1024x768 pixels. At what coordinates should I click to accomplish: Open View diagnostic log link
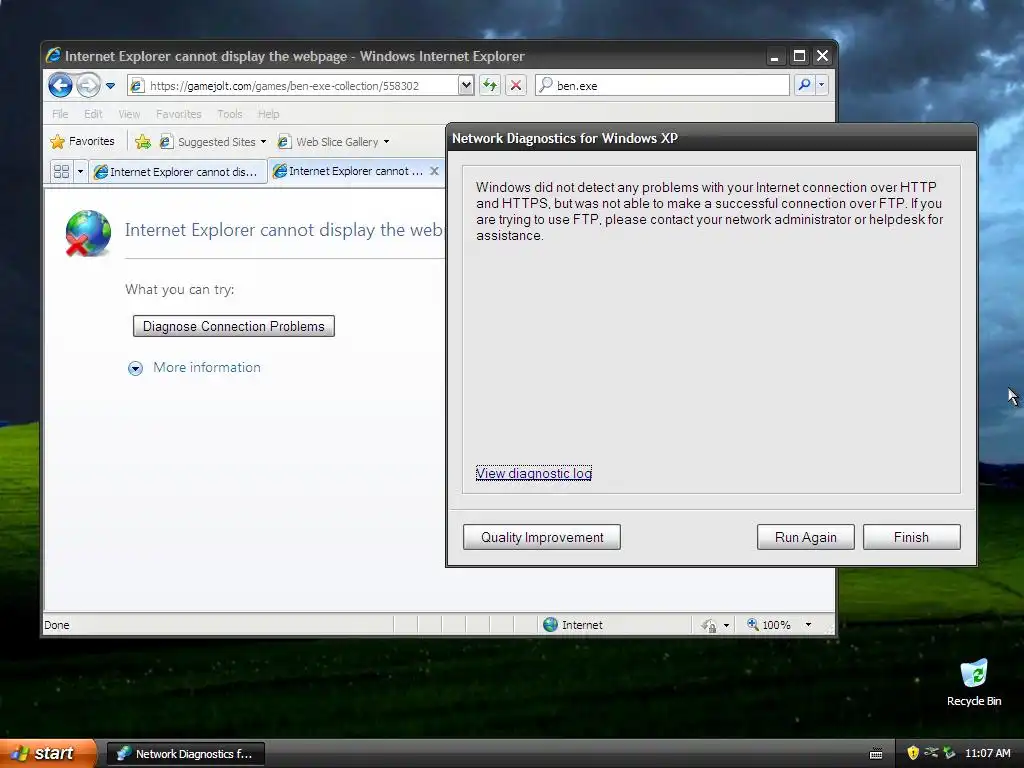[x=534, y=473]
